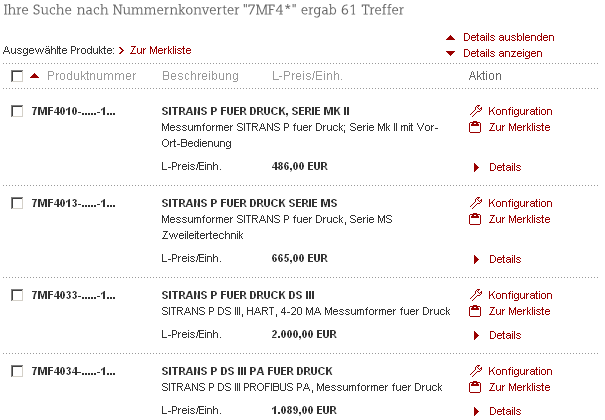Image resolution: width=605 pixels, height=420 pixels.
Task: Tick the checkbox for product 7MF4013
Action: (x=17, y=203)
